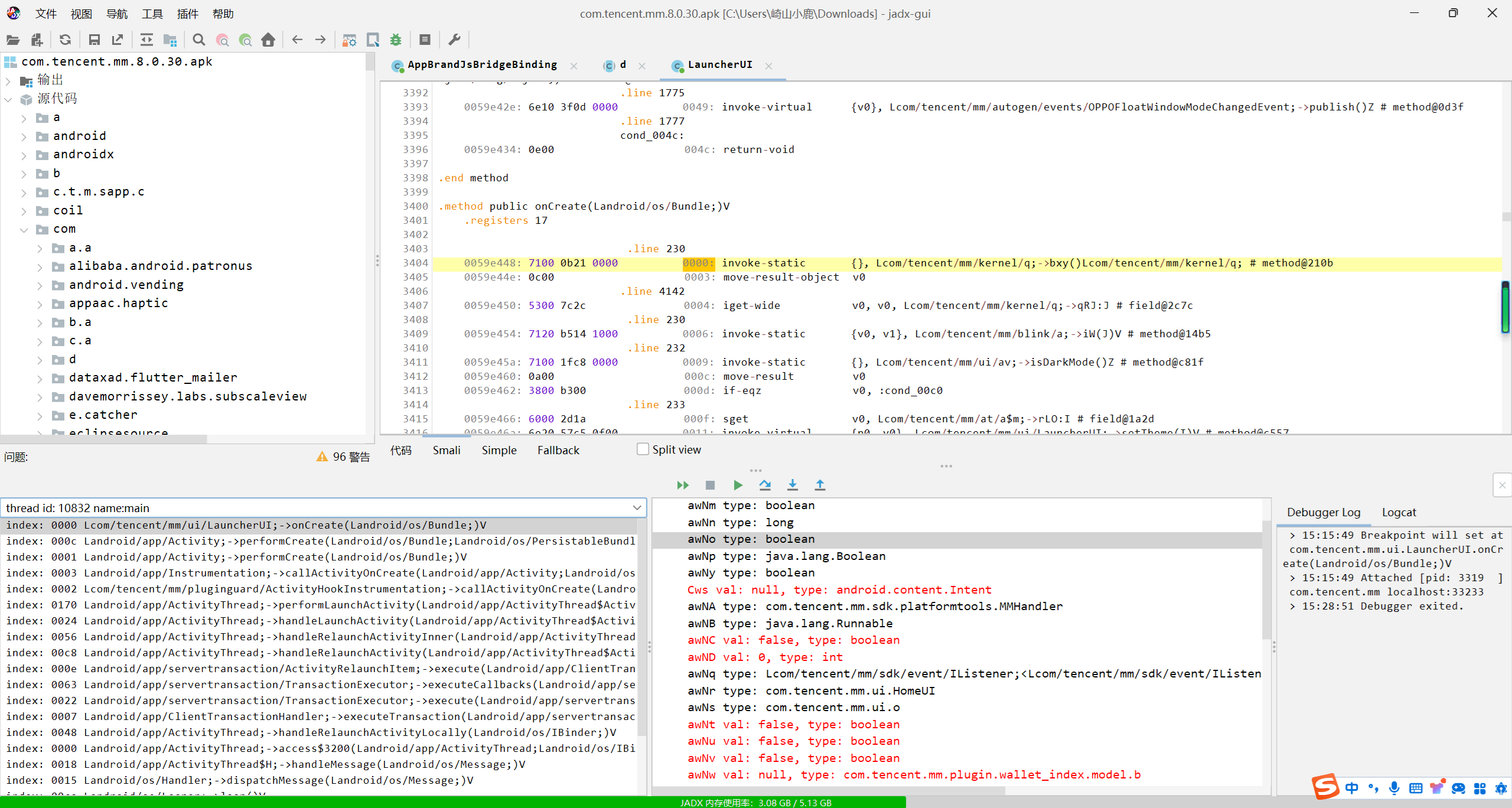1512x808 pixels.
Task: Save all with the floppy disk icon
Action: (x=94, y=40)
